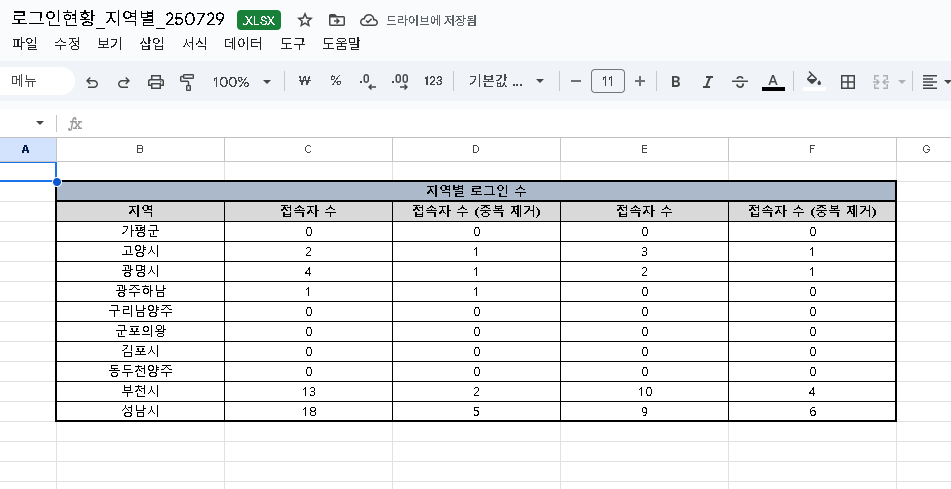Screen dimensions: 951x489
Task: Increase font size with plus button
Action: [x=640, y=81]
